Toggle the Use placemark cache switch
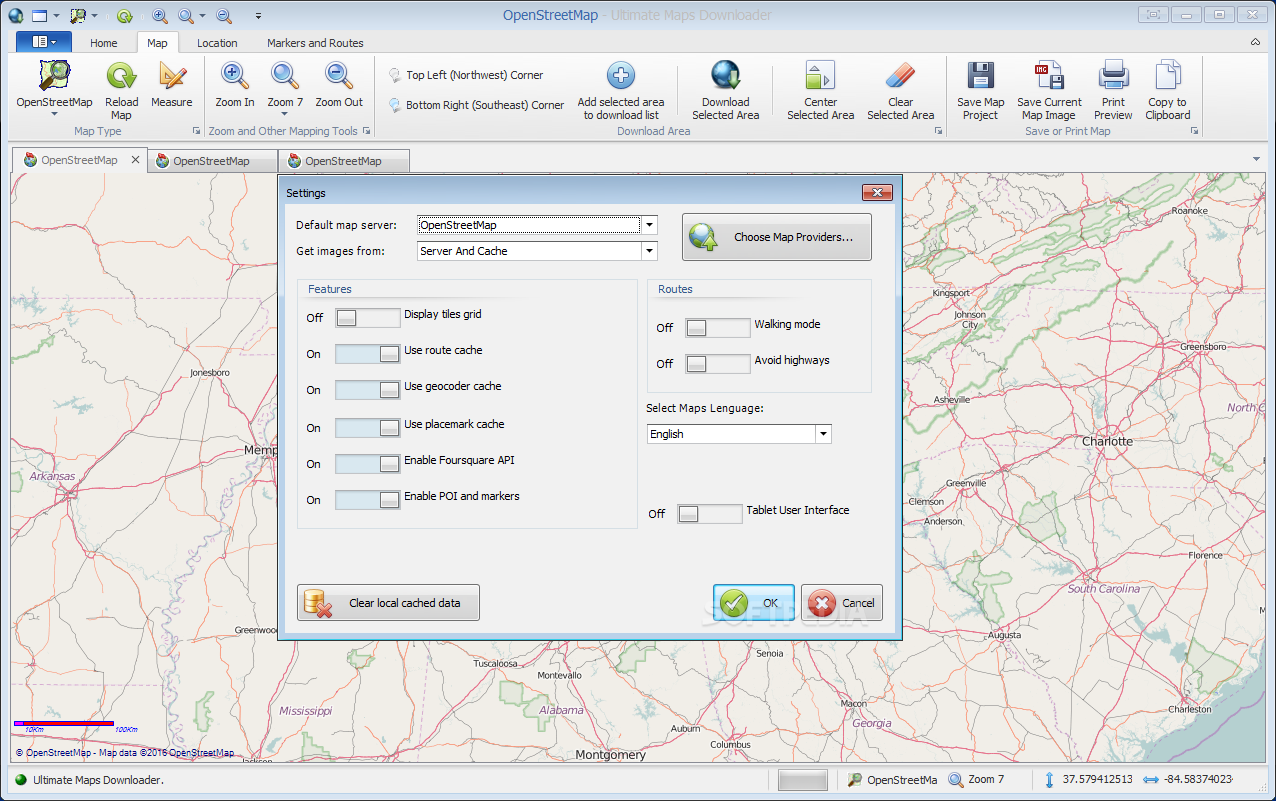This screenshot has height=801, width=1276. (367, 428)
